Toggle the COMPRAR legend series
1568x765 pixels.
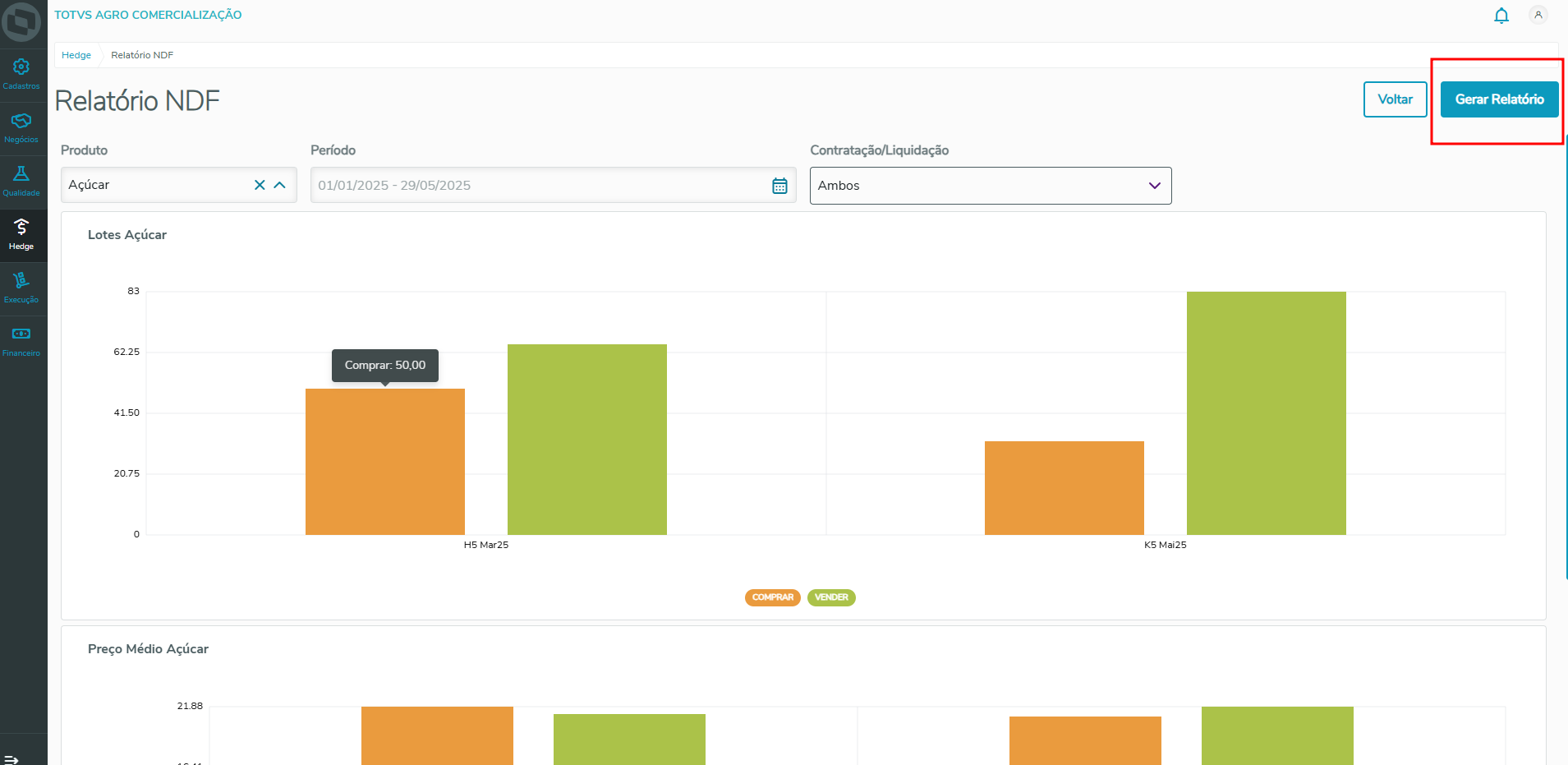tap(773, 597)
